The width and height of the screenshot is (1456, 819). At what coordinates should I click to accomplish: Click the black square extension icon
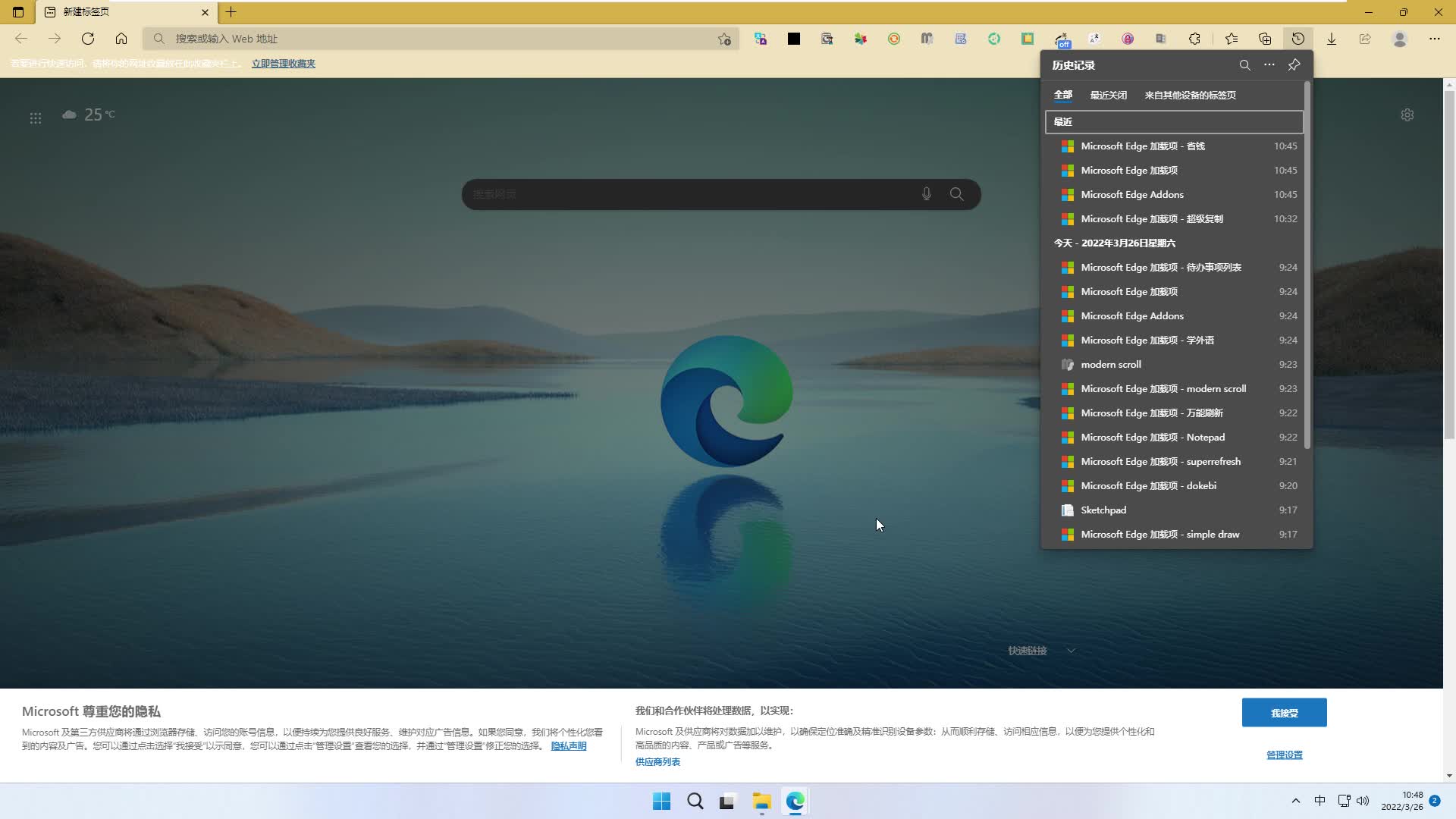794,39
